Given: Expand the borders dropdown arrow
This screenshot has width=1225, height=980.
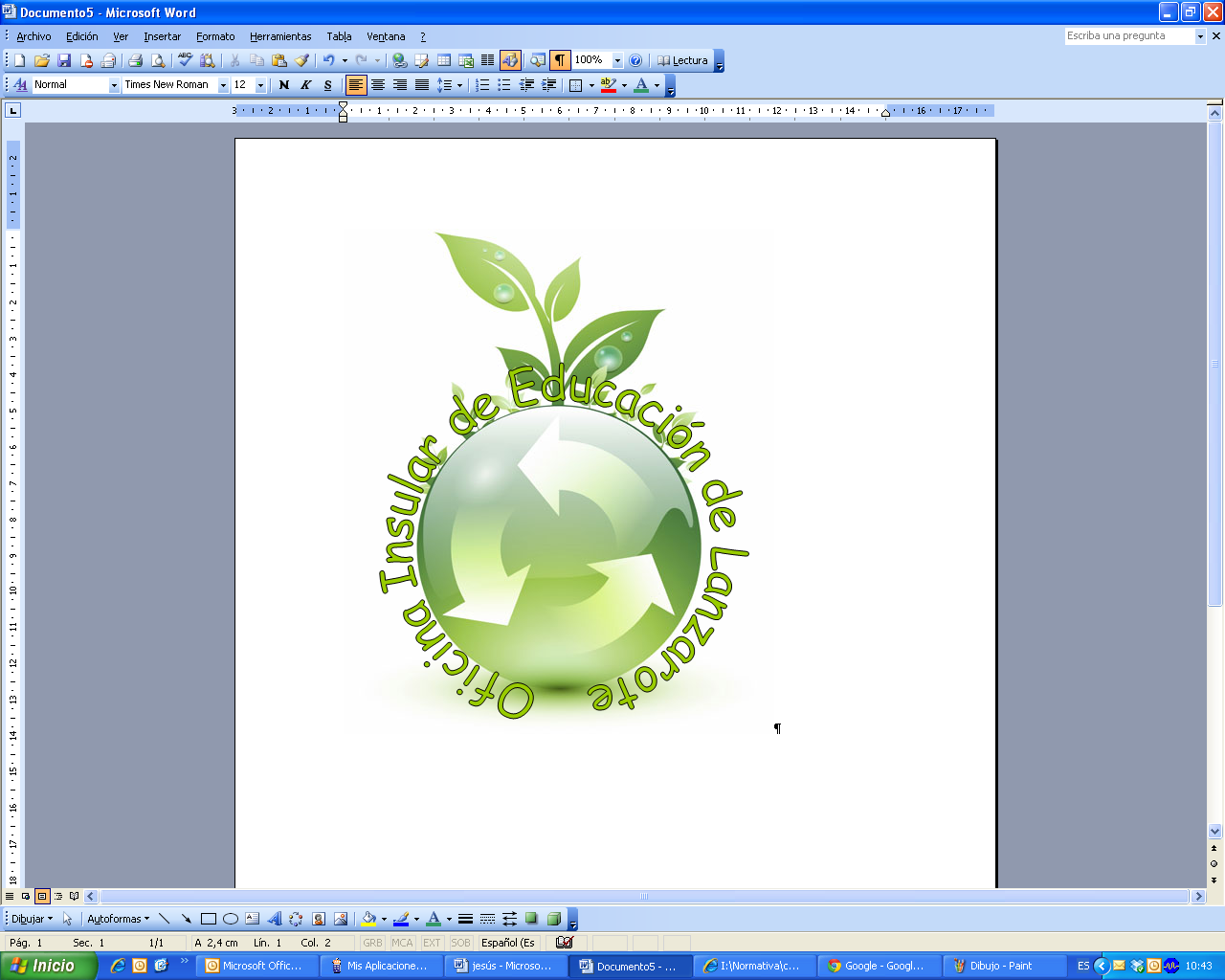Looking at the screenshot, I should tap(591, 85).
